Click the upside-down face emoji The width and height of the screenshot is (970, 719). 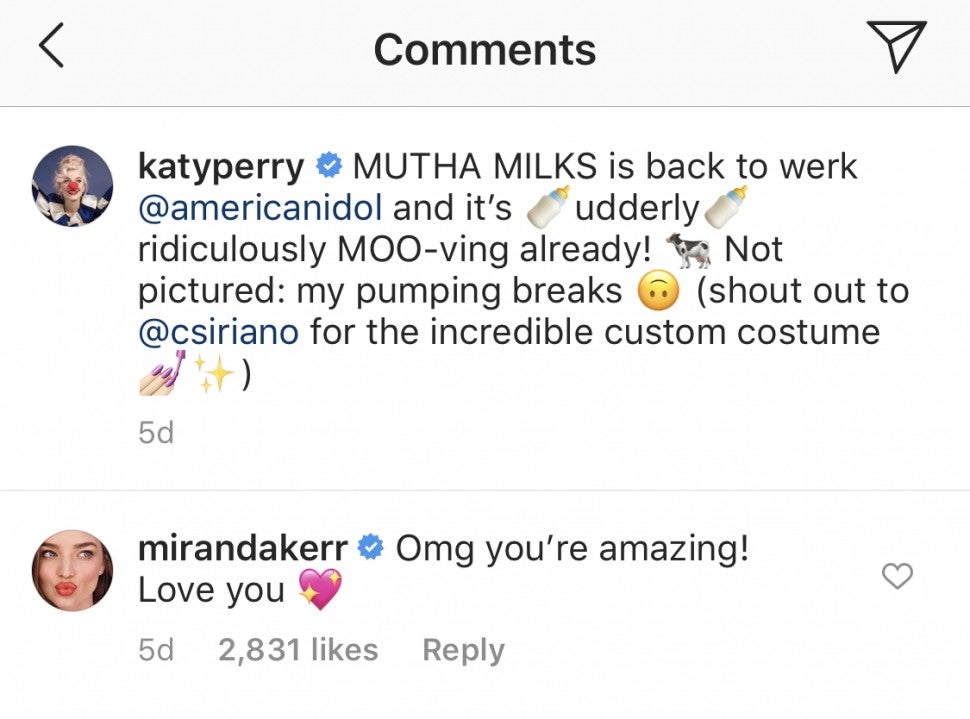[x=658, y=291]
